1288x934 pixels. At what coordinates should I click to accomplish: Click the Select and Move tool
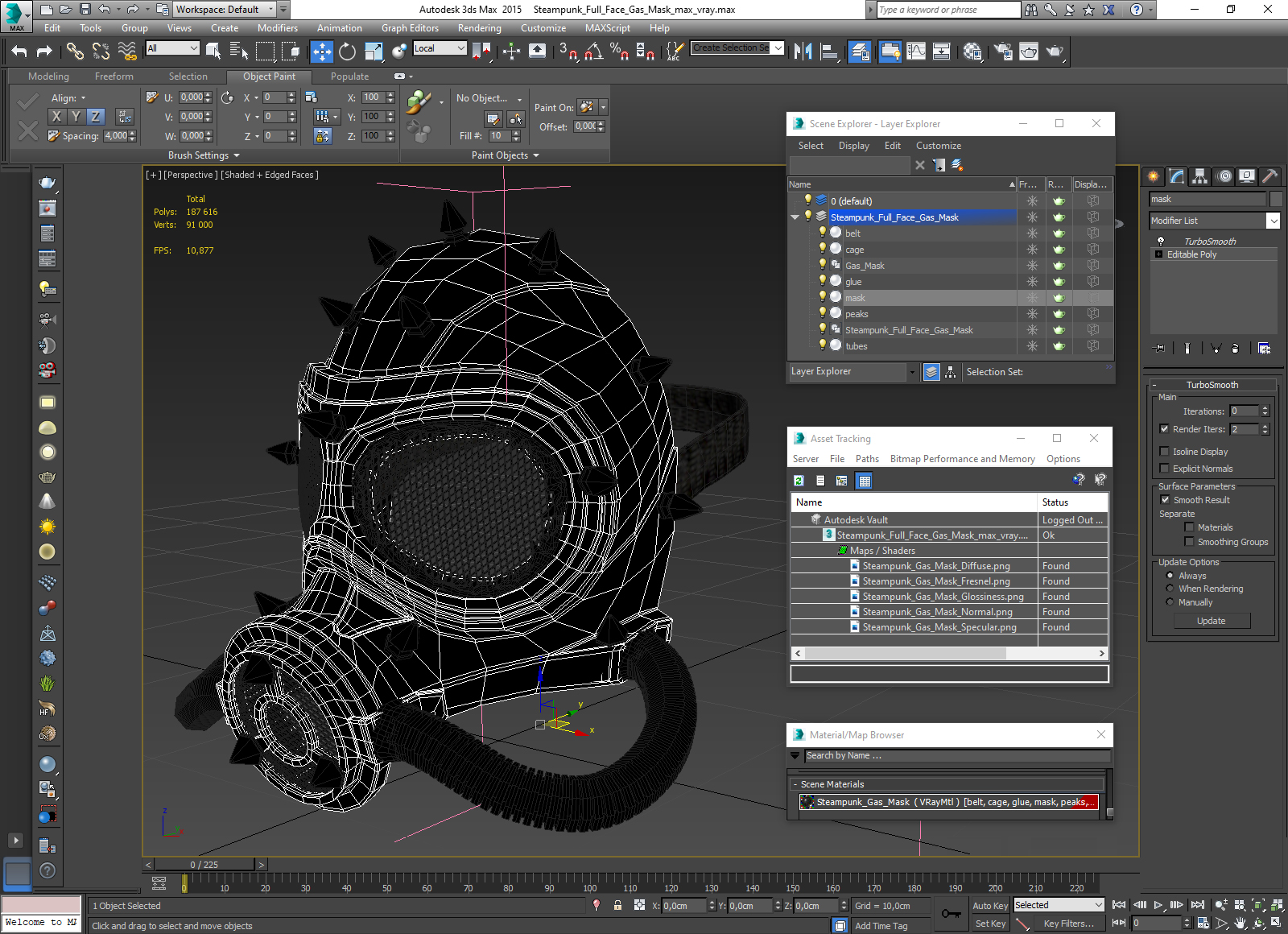[x=321, y=52]
